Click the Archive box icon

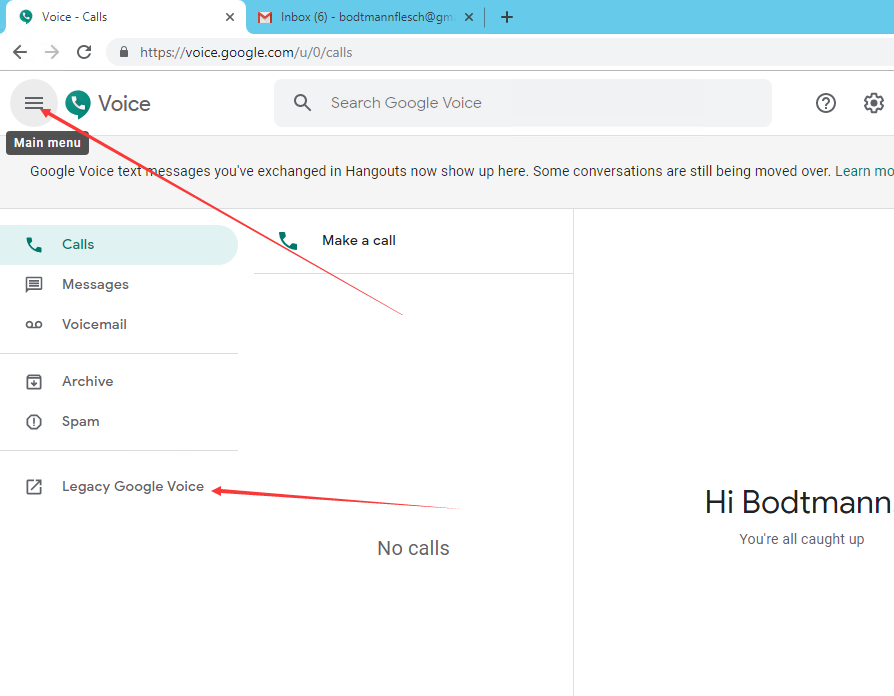point(34,381)
